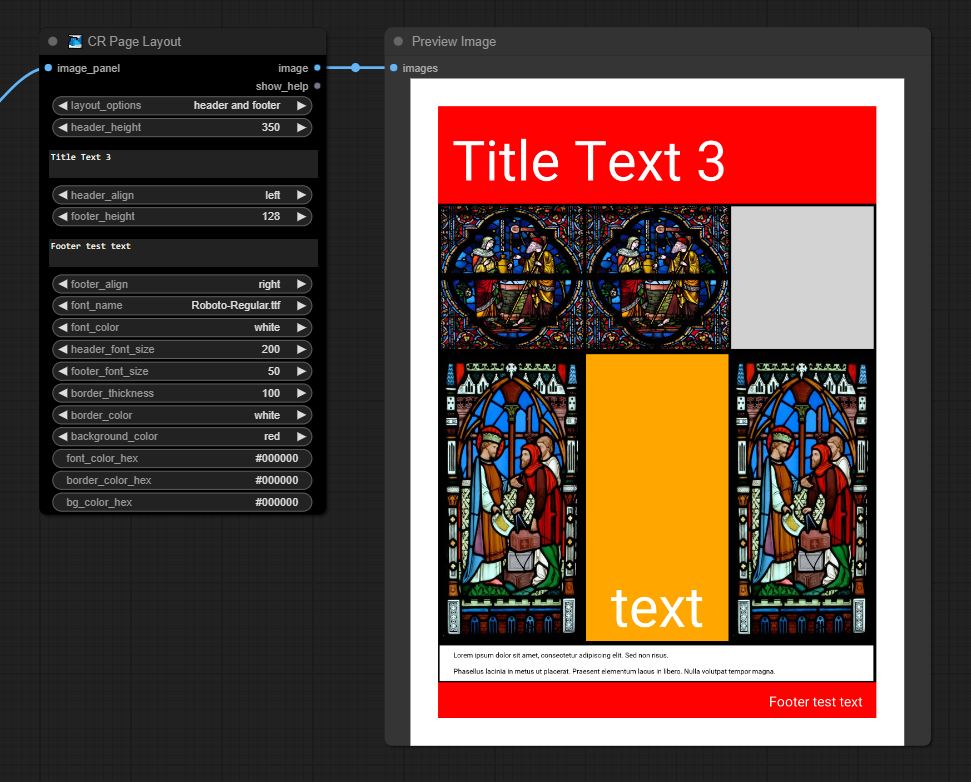
Task: Click the Preview Image node collapse dot
Action: click(399, 42)
